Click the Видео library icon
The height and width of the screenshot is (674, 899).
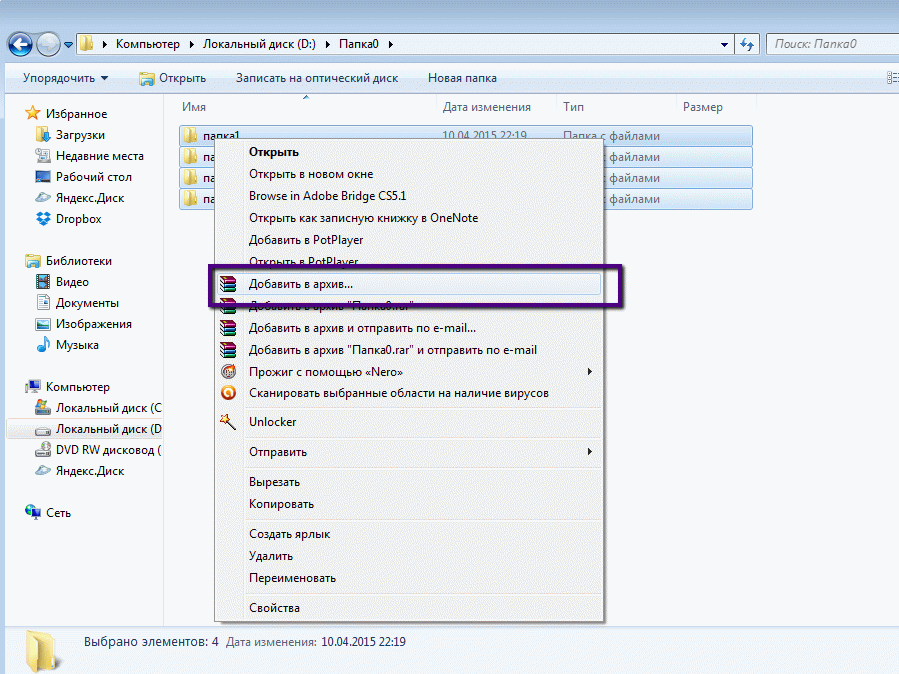(x=43, y=281)
